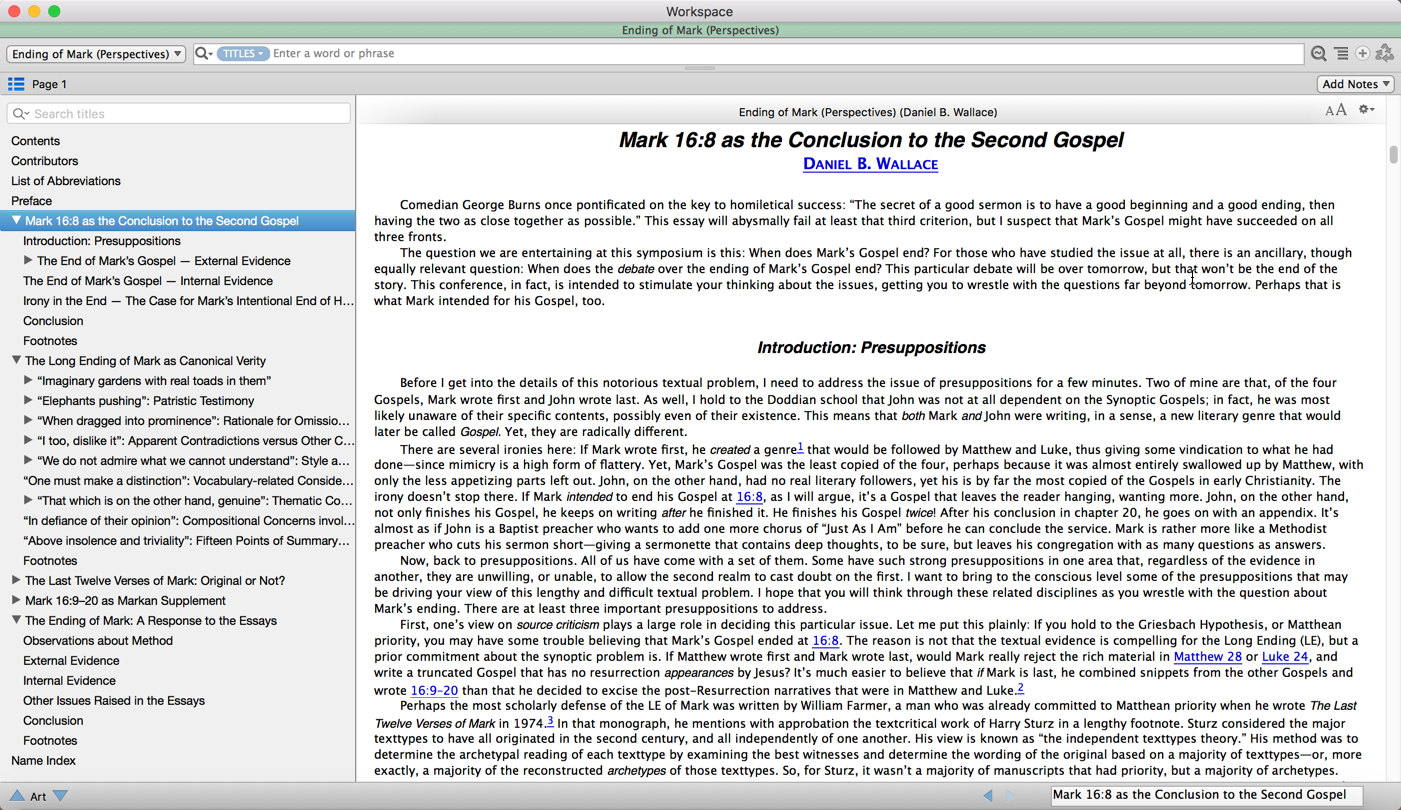Expand "Imaginary gardens with real toads in them"
Image resolution: width=1401 pixels, height=810 pixels.
point(28,380)
